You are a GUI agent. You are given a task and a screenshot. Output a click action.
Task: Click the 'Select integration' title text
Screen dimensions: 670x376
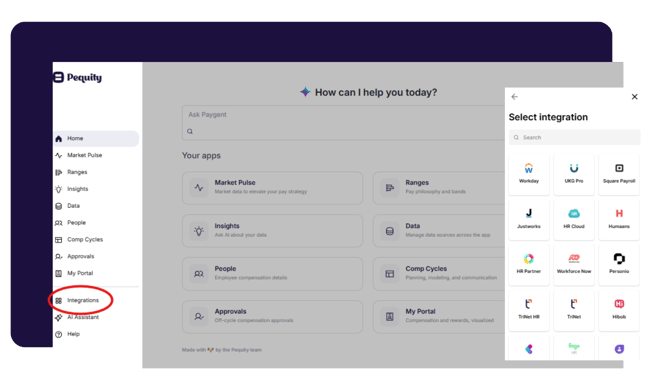(x=548, y=117)
